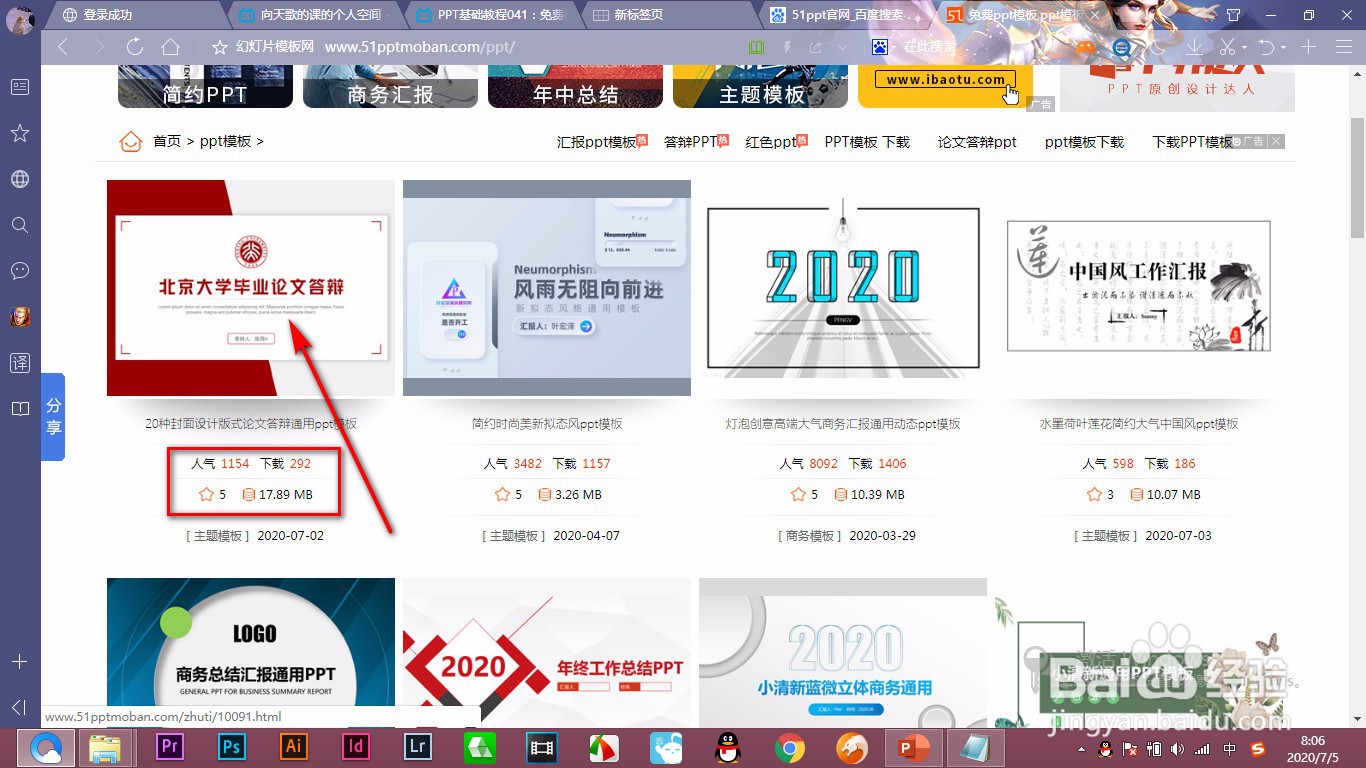Bookmark this page with the star icon

(220, 47)
